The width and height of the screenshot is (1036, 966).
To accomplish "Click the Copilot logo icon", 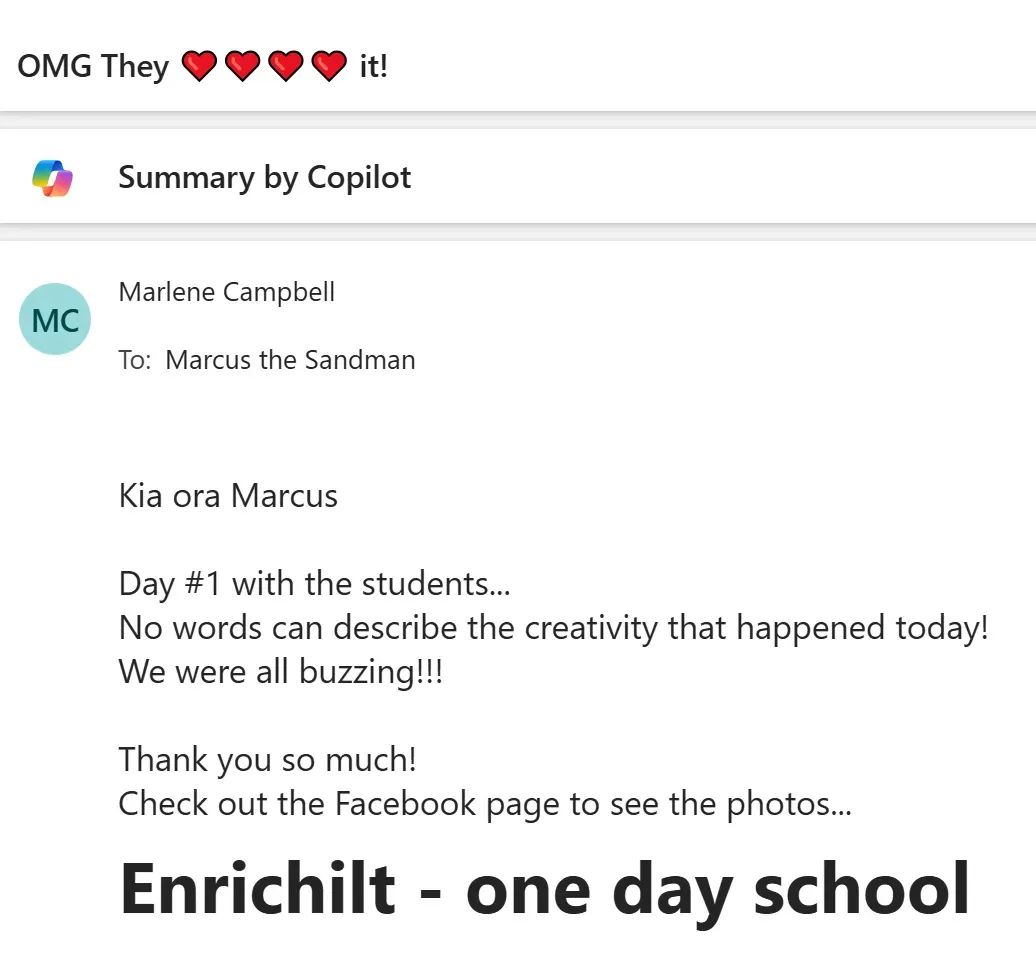I will click(x=52, y=178).
